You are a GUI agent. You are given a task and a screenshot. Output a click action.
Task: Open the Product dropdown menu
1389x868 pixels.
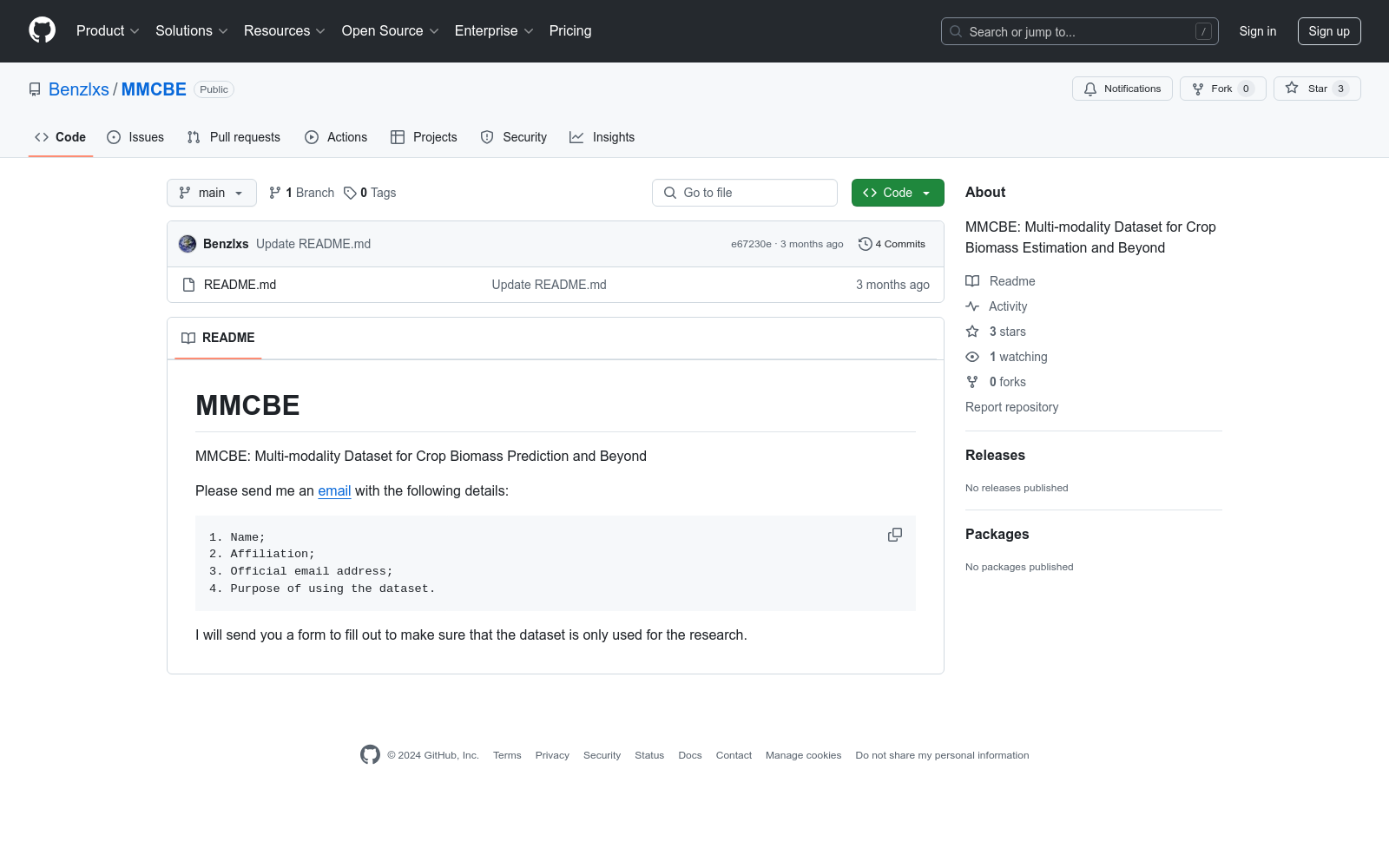pos(108,31)
